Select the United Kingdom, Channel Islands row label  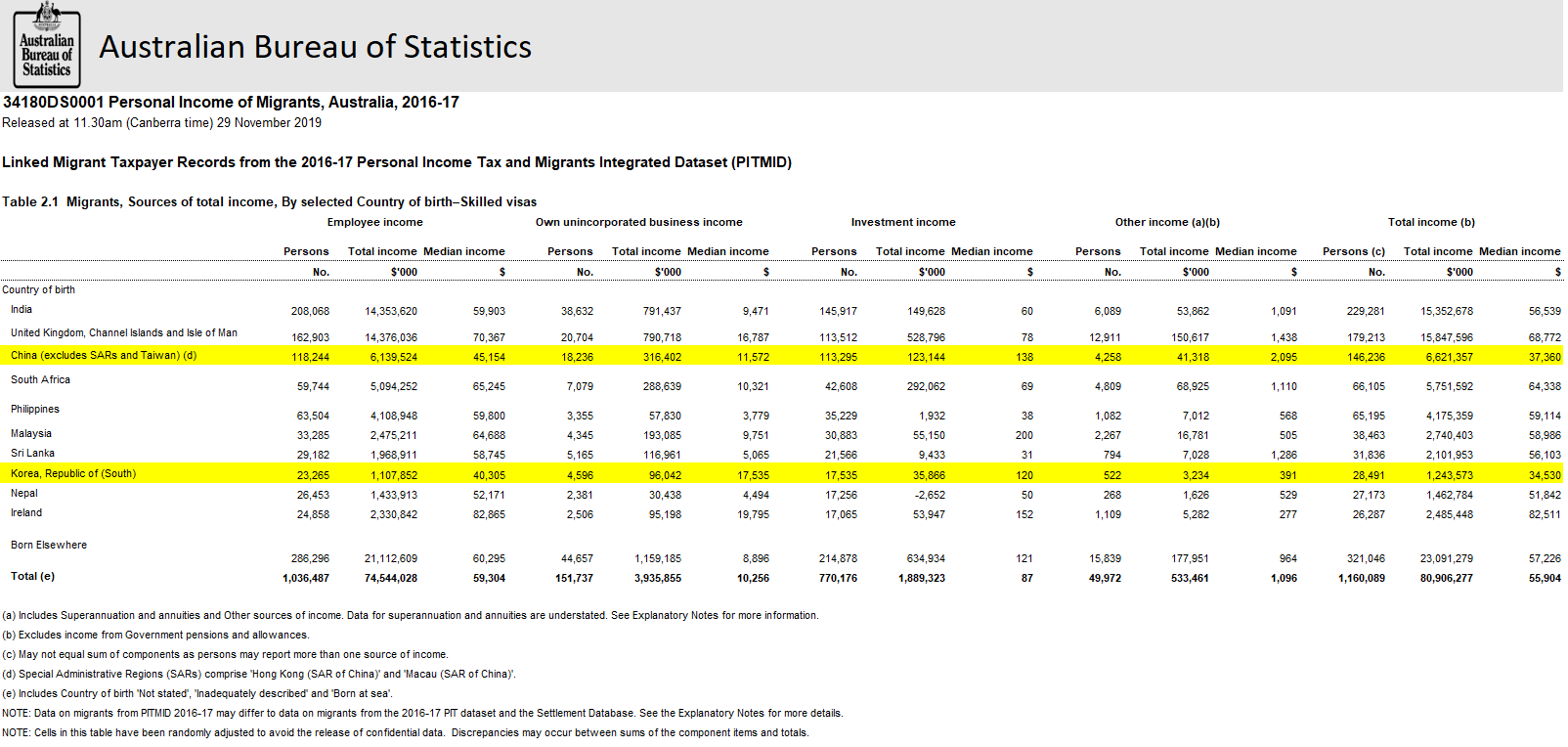click(124, 333)
